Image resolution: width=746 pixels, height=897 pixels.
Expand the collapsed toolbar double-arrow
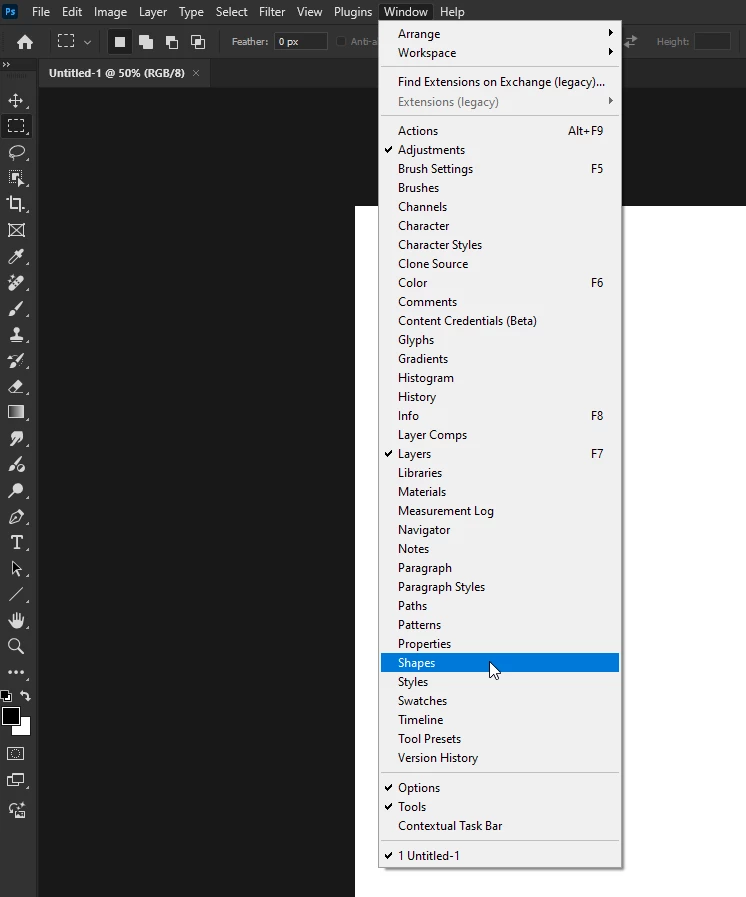6,65
